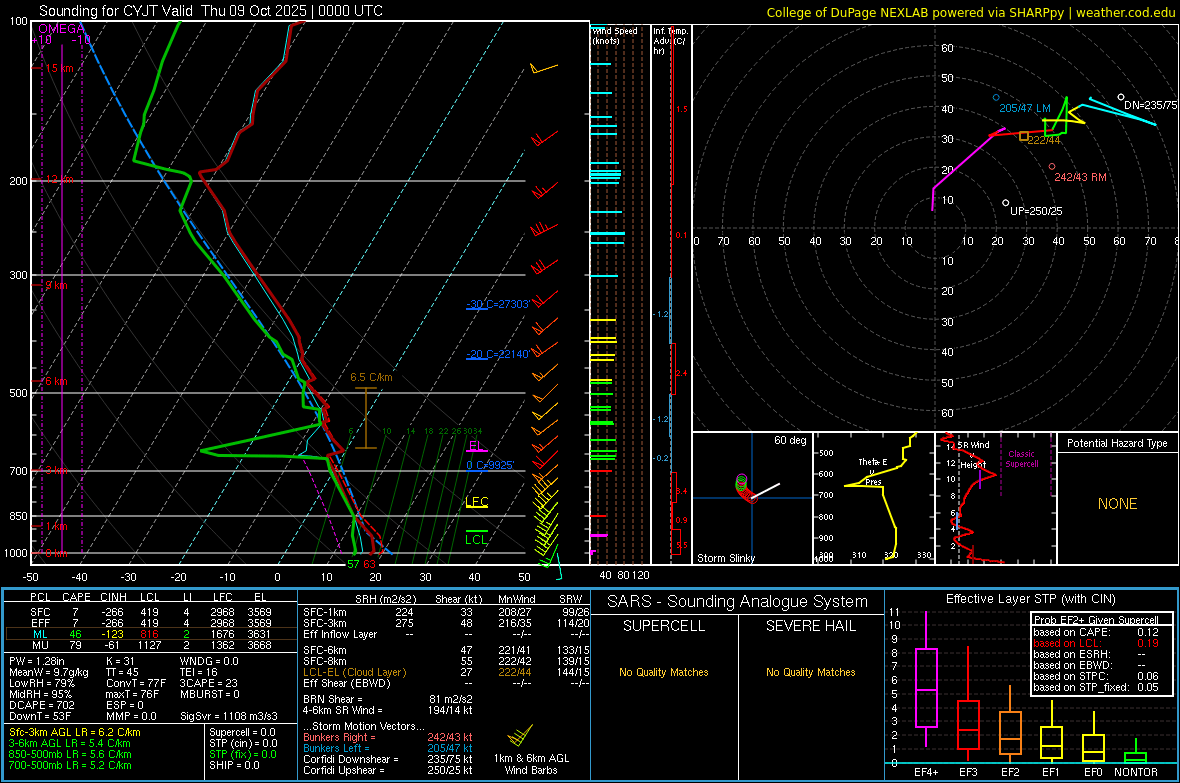The image size is (1180, 783).
Task: Click surface temperature value 63
Action: 369,564
